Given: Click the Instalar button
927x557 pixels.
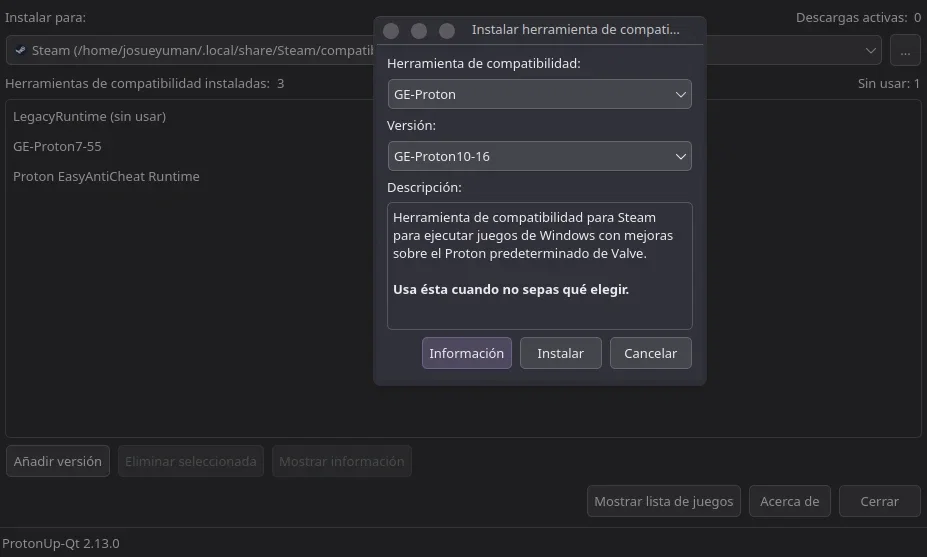Looking at the screenshot, I should click(x=560, y=353).
